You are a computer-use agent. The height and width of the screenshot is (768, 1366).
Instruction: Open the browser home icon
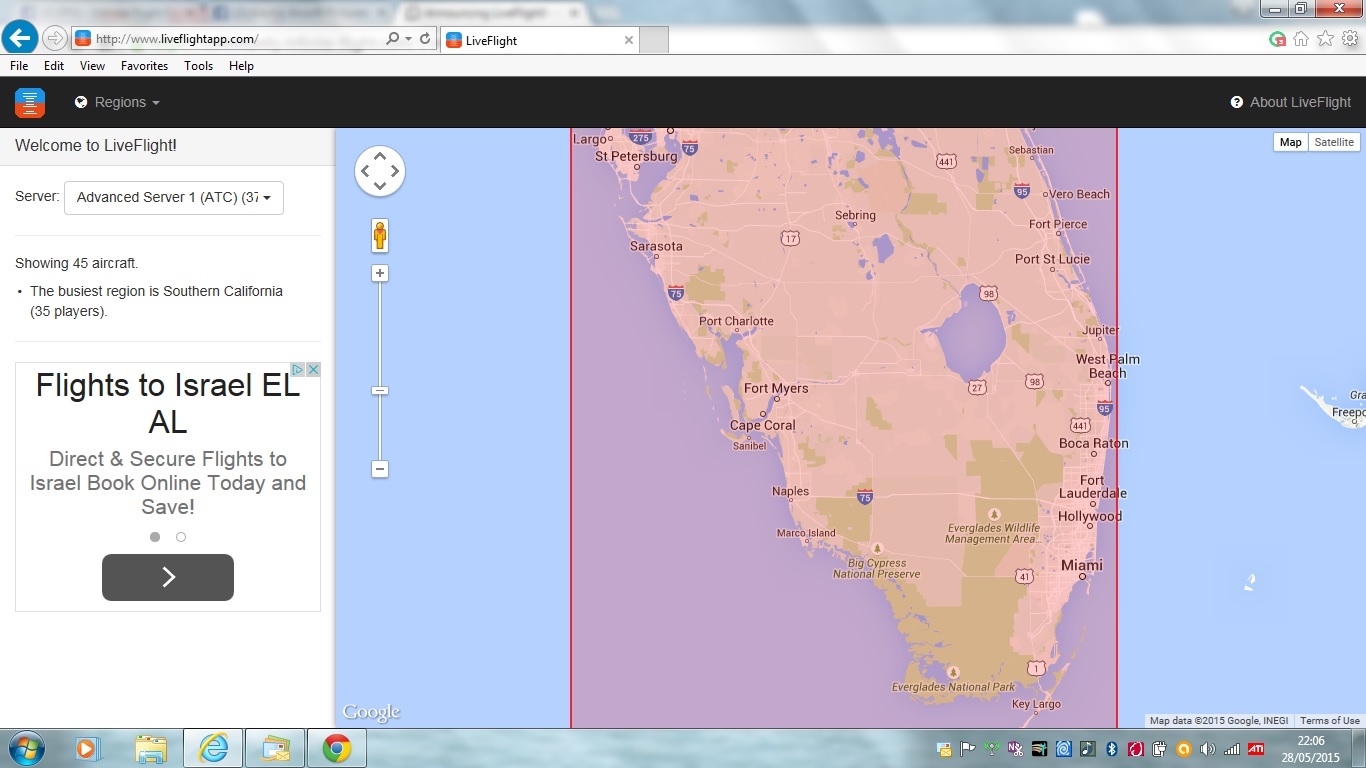click(1301, 39)
